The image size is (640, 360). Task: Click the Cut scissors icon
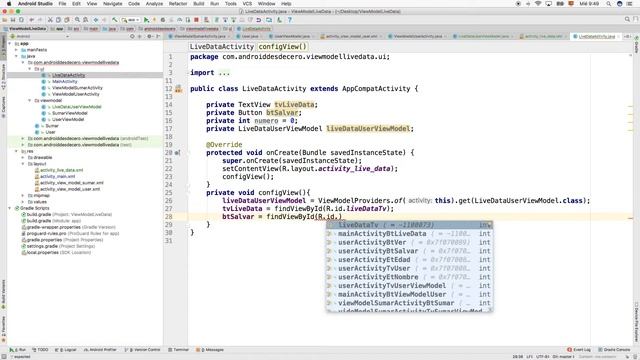click(50, 20)
